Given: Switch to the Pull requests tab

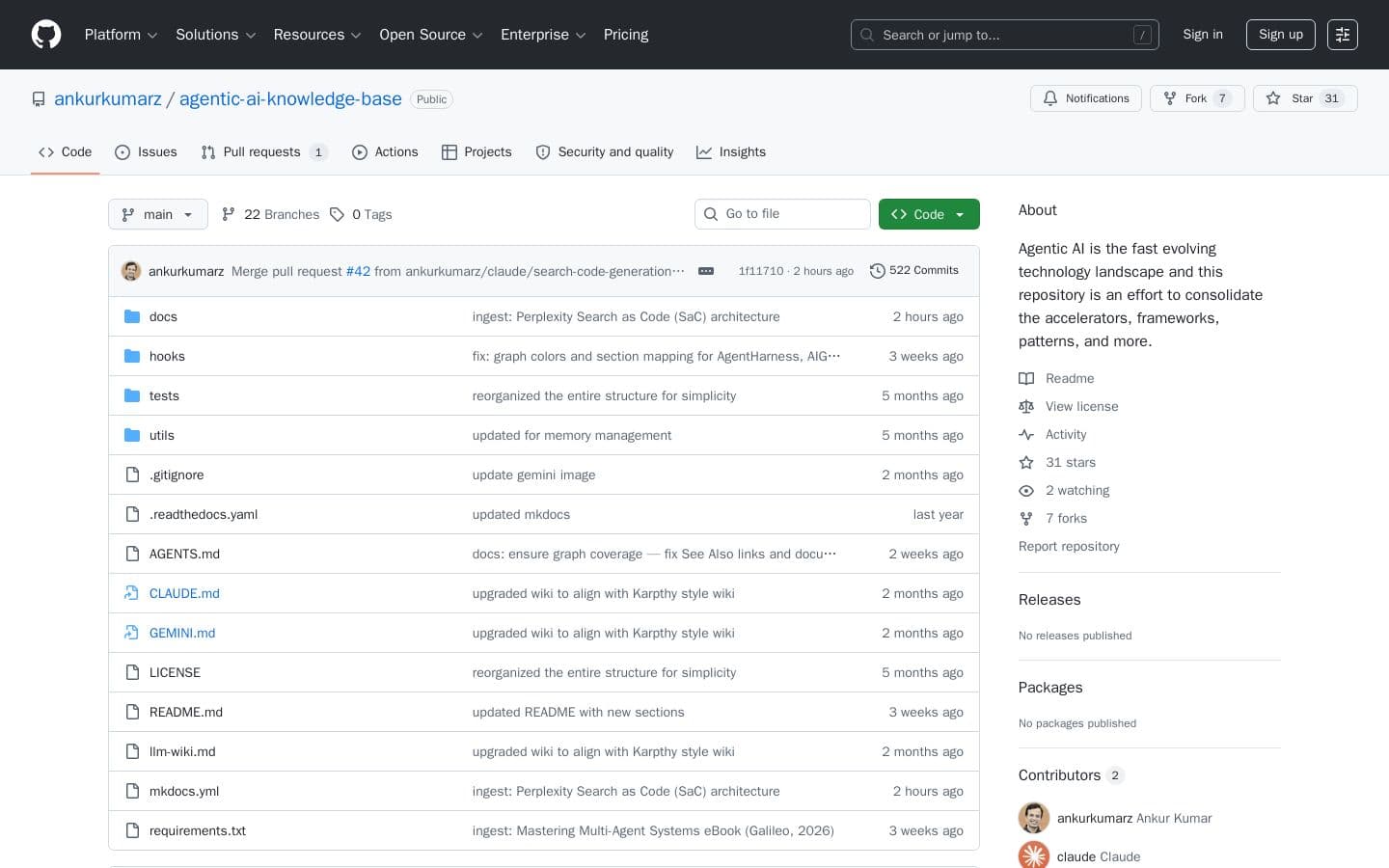Looking at the screenshot, I should tap(264, 152).
